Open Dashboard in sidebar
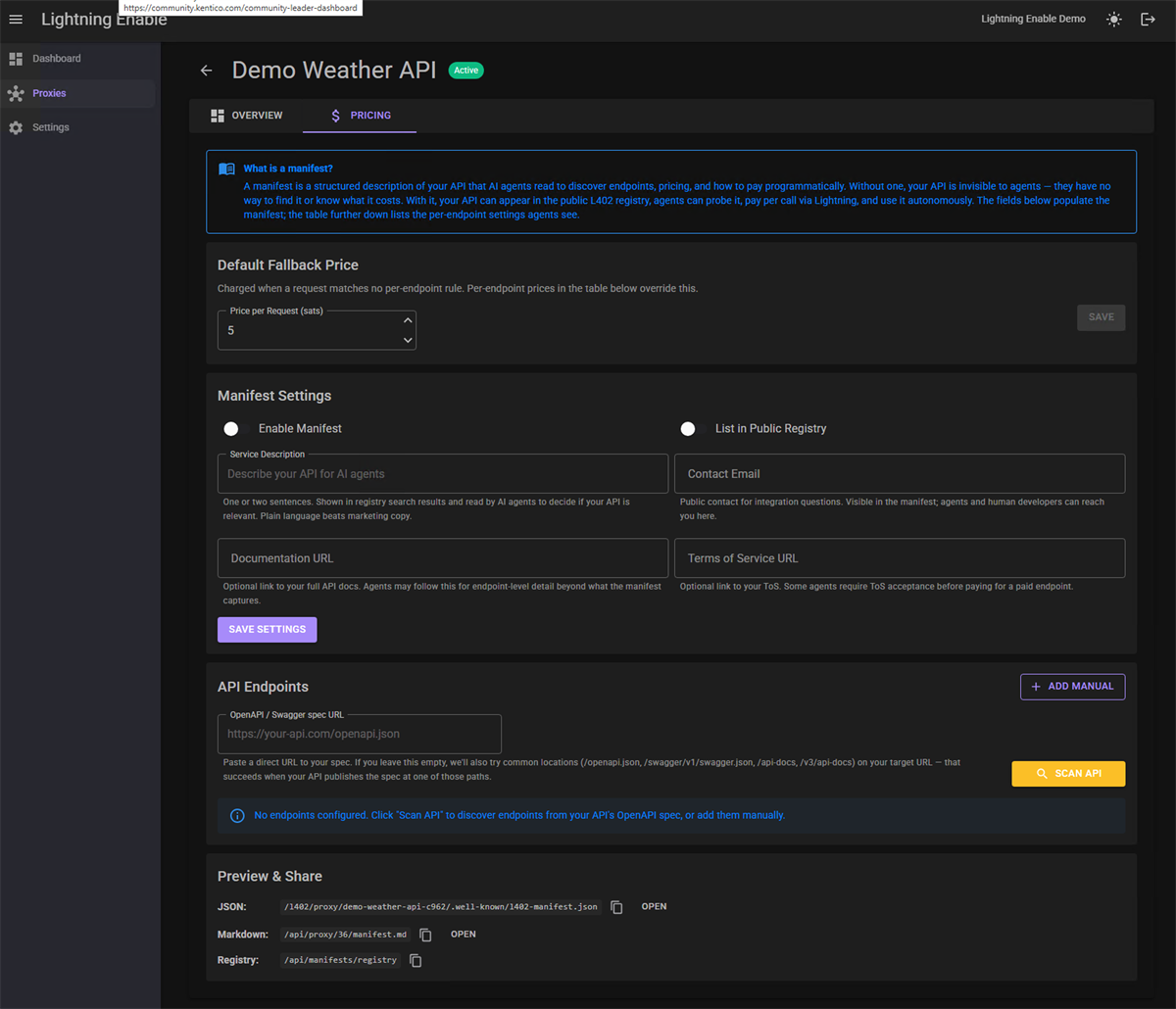 78,59
